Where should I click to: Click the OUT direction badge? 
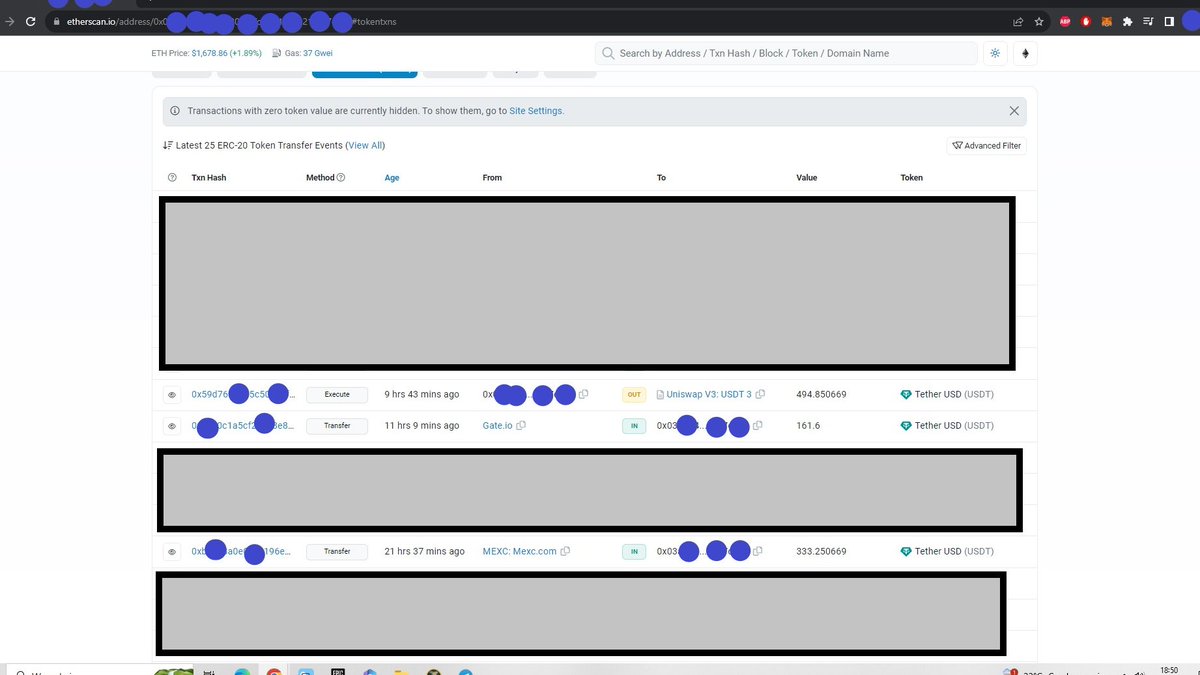[634, 394]
